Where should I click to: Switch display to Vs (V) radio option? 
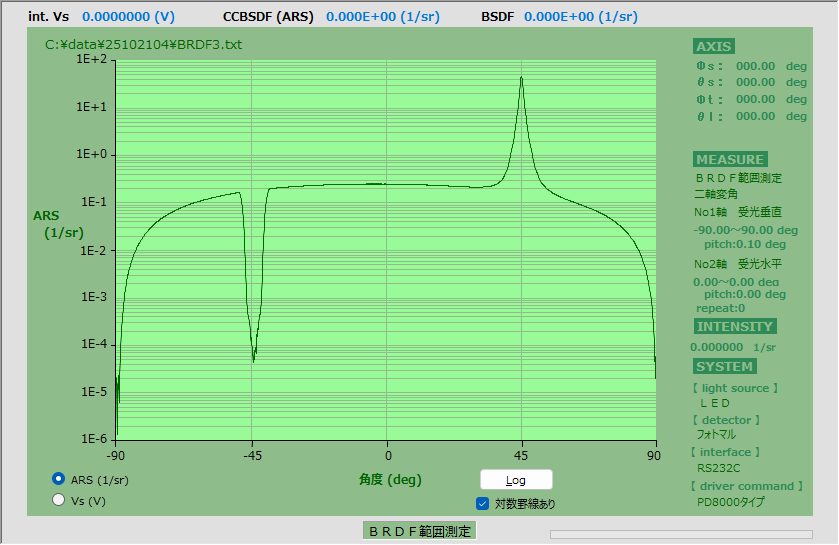(x=59, y=499)
